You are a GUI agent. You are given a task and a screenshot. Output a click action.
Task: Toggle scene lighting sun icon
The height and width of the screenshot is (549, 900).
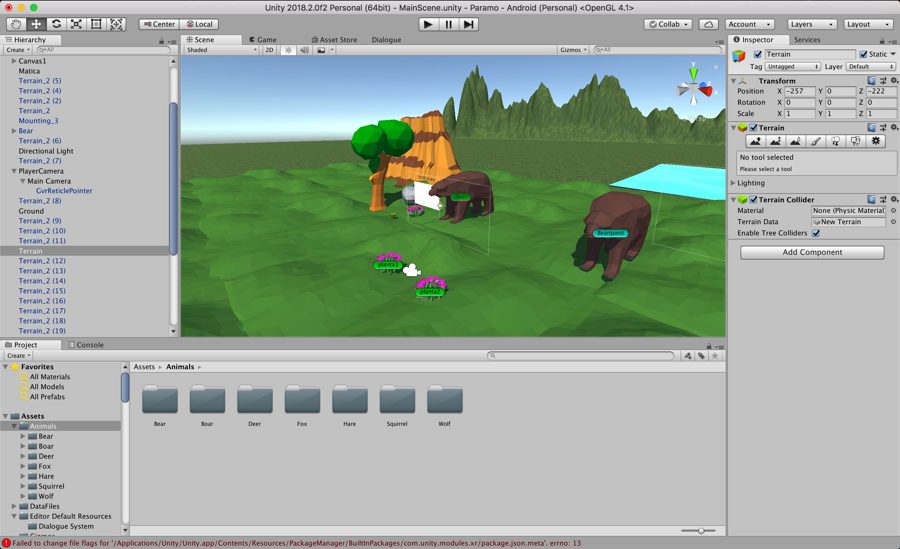[x=288, y=50]
